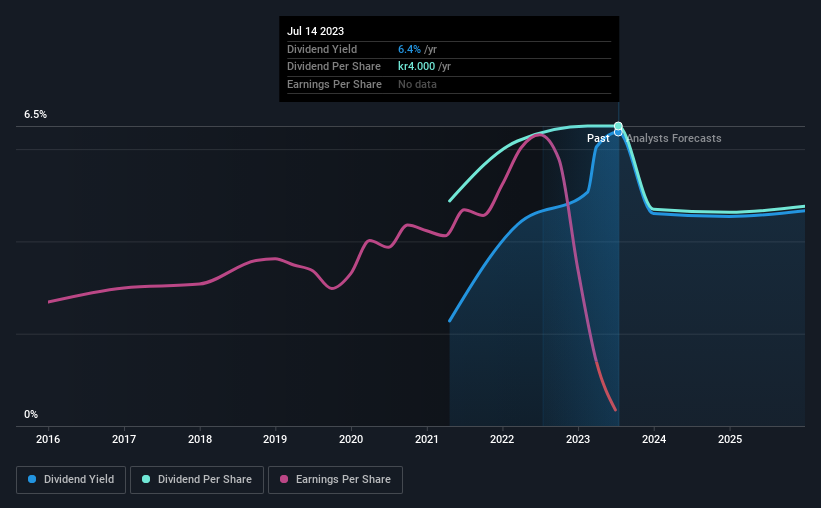Image resolution: width=821 pixels, height=508 pixels.
Task: Click the 'Dividend Yield' row label in tooltip
Action: tap(322, 49)
